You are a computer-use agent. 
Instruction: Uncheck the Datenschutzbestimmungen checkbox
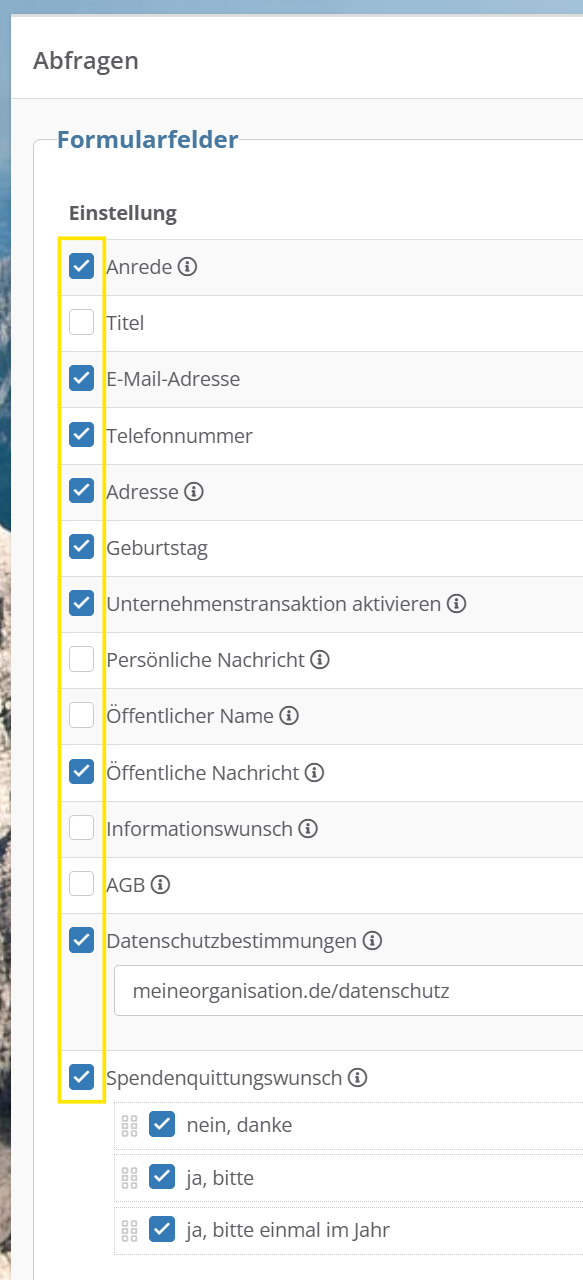pos(82,941)
